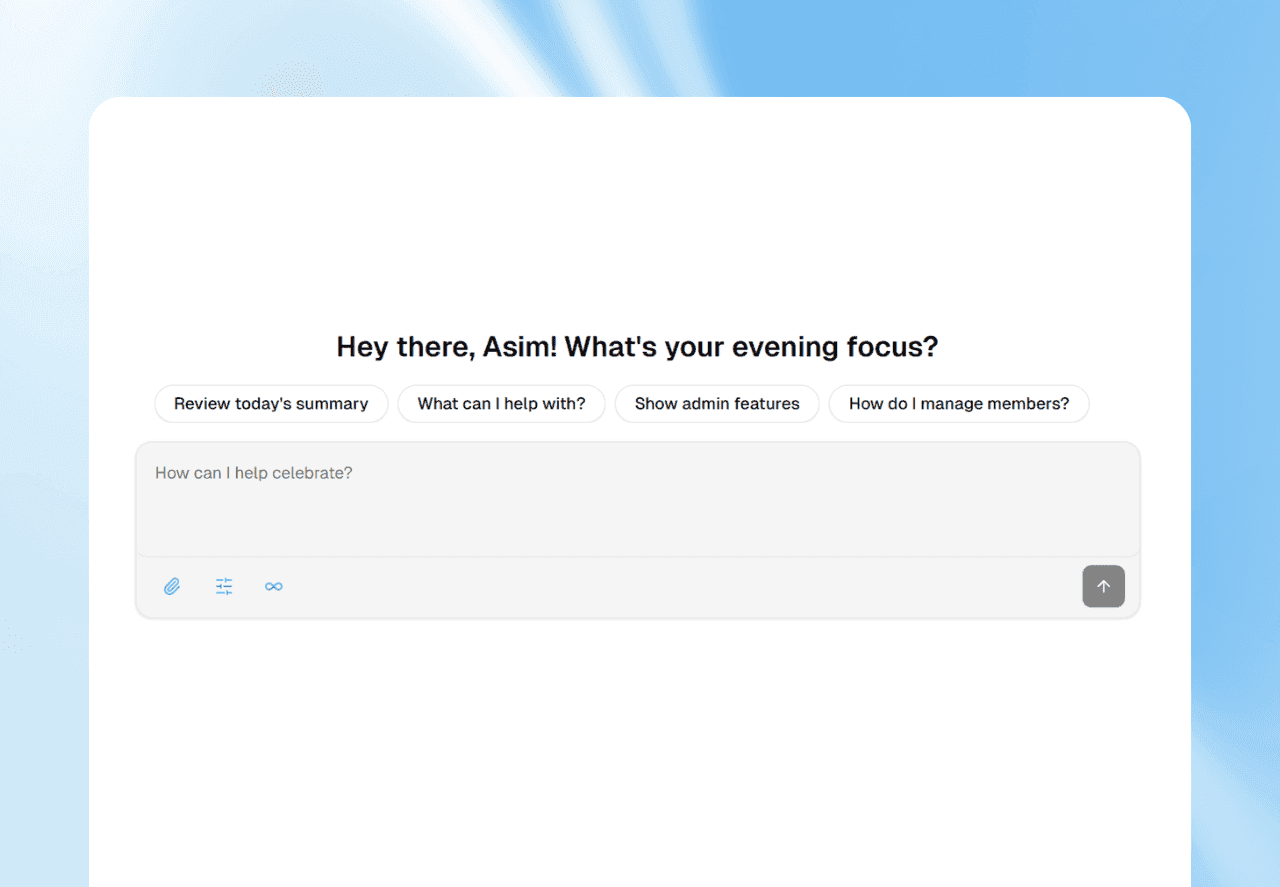Select "What can I help with?" chip
Image resolution: width=1280 pixels, height=887 pixels.
click(501, 404)
